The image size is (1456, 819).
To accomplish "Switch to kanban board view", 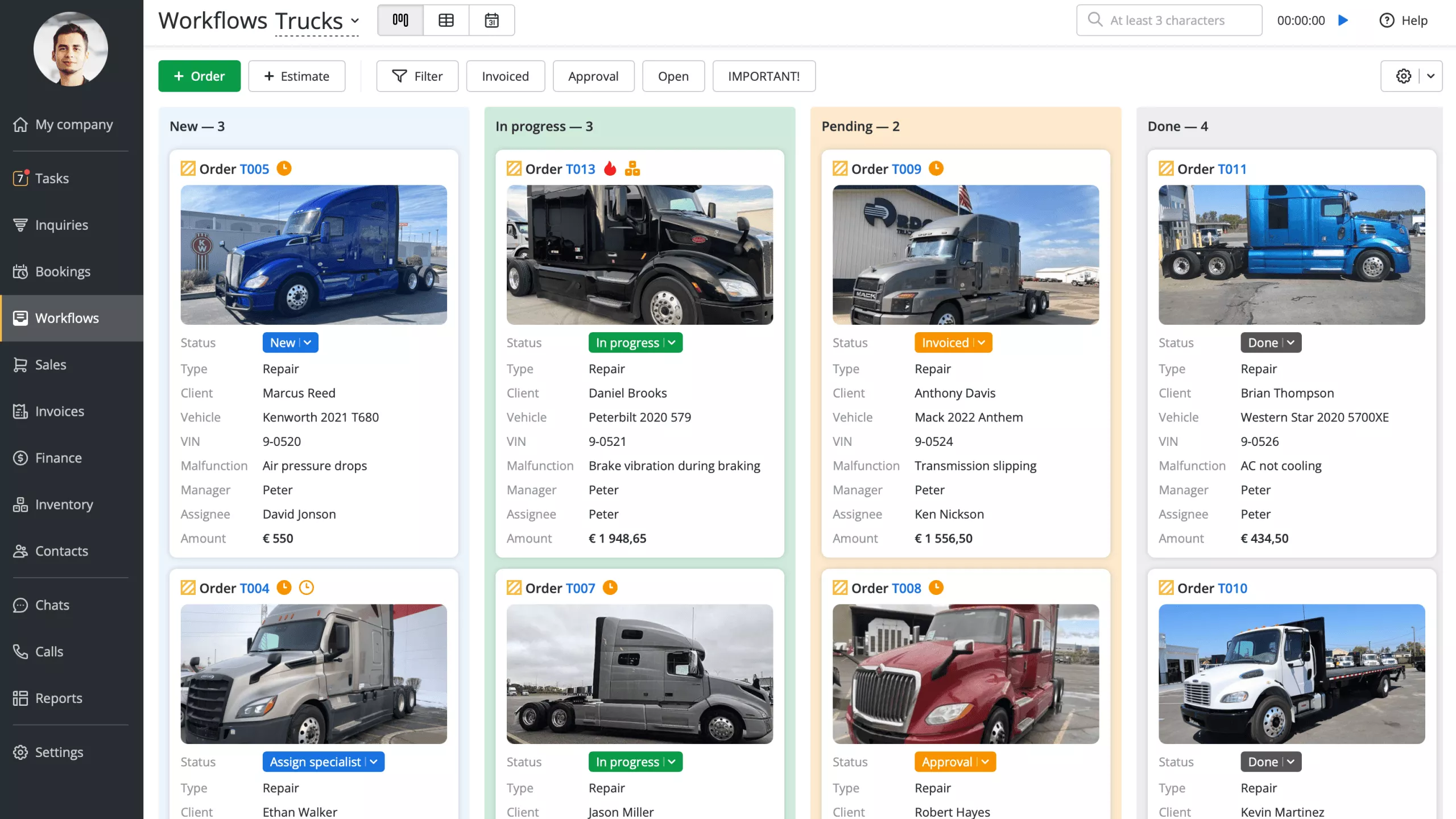I will click(400, 20).
